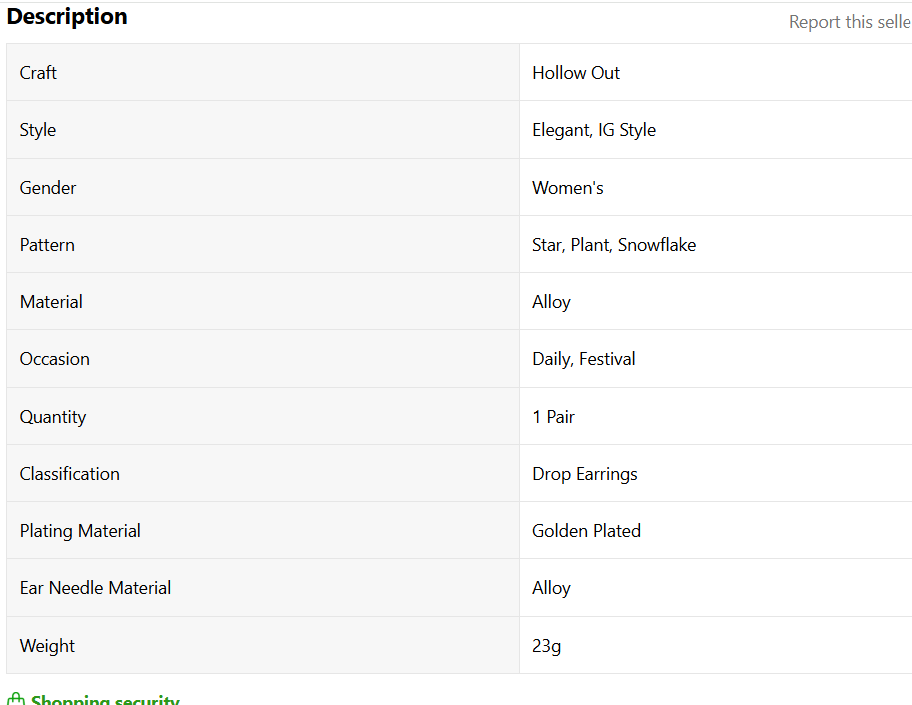Select the Pattern attribute label

tap(47, 245)
